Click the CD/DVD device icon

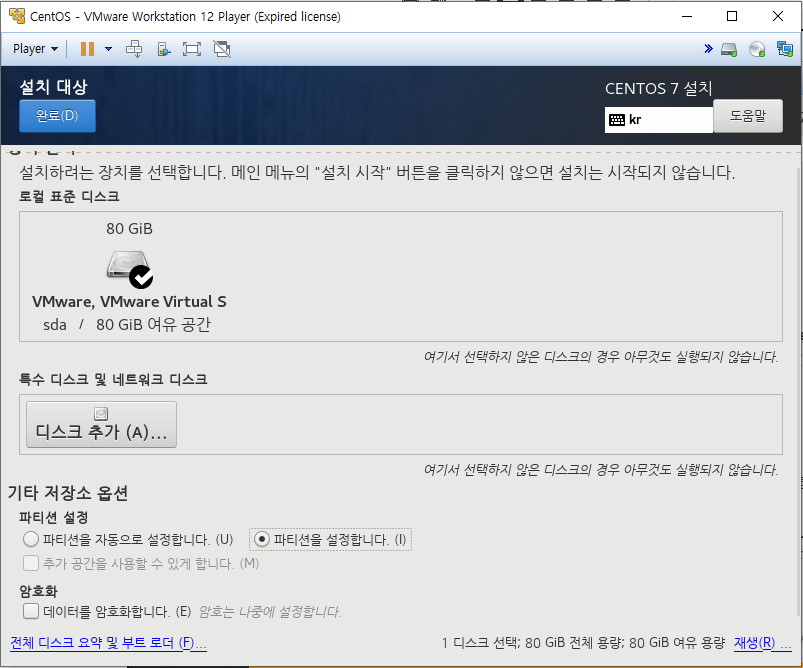757,49
